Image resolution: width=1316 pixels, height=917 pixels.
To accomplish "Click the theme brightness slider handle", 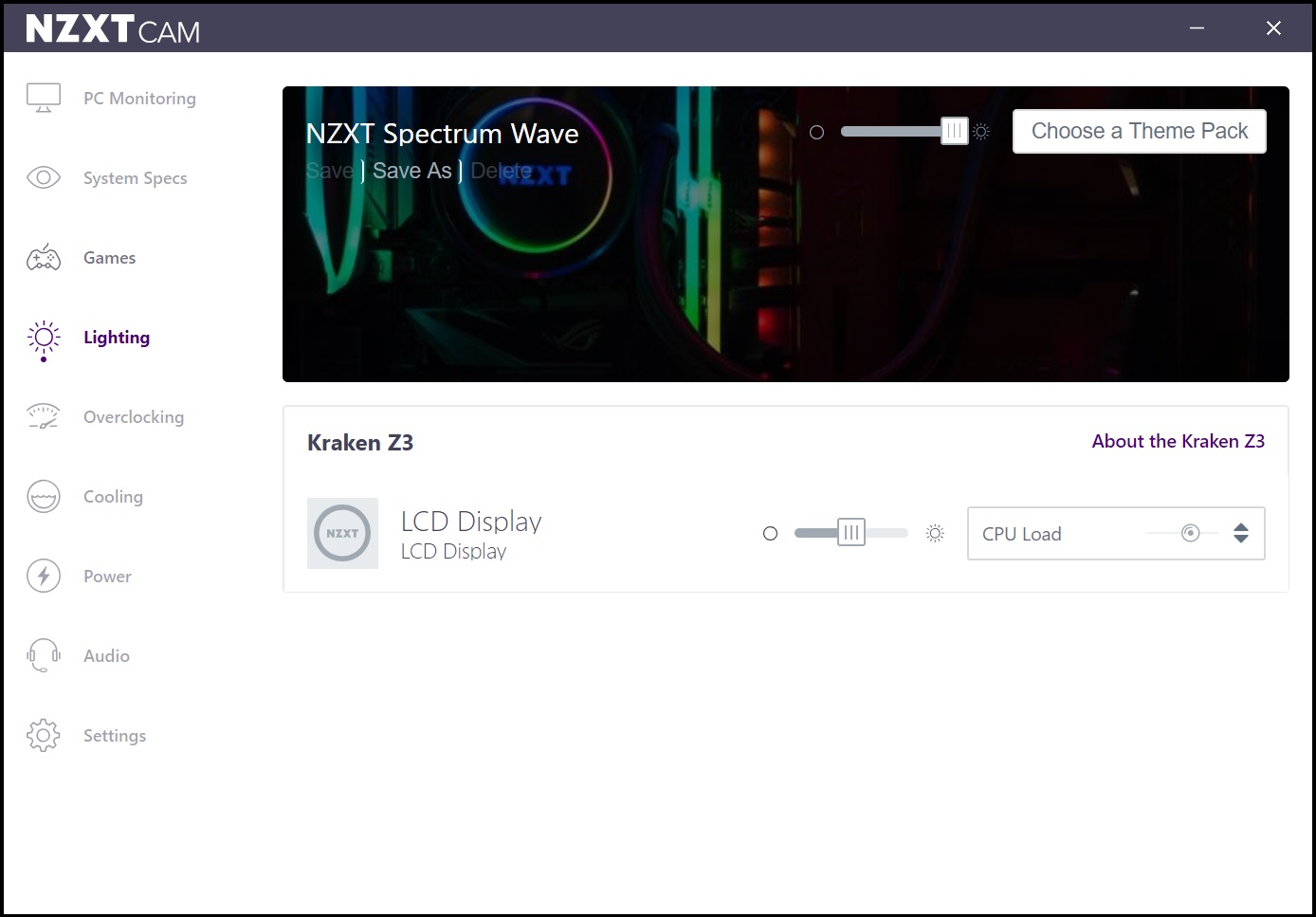I will (954, 132).
